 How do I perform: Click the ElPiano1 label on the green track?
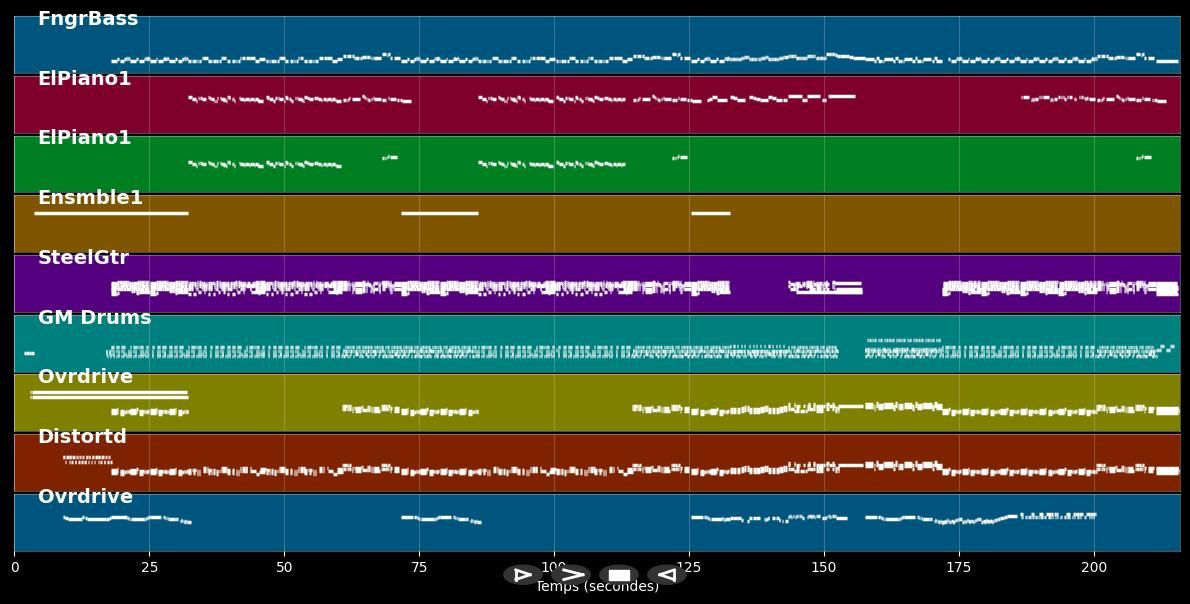tap(84, 138)
